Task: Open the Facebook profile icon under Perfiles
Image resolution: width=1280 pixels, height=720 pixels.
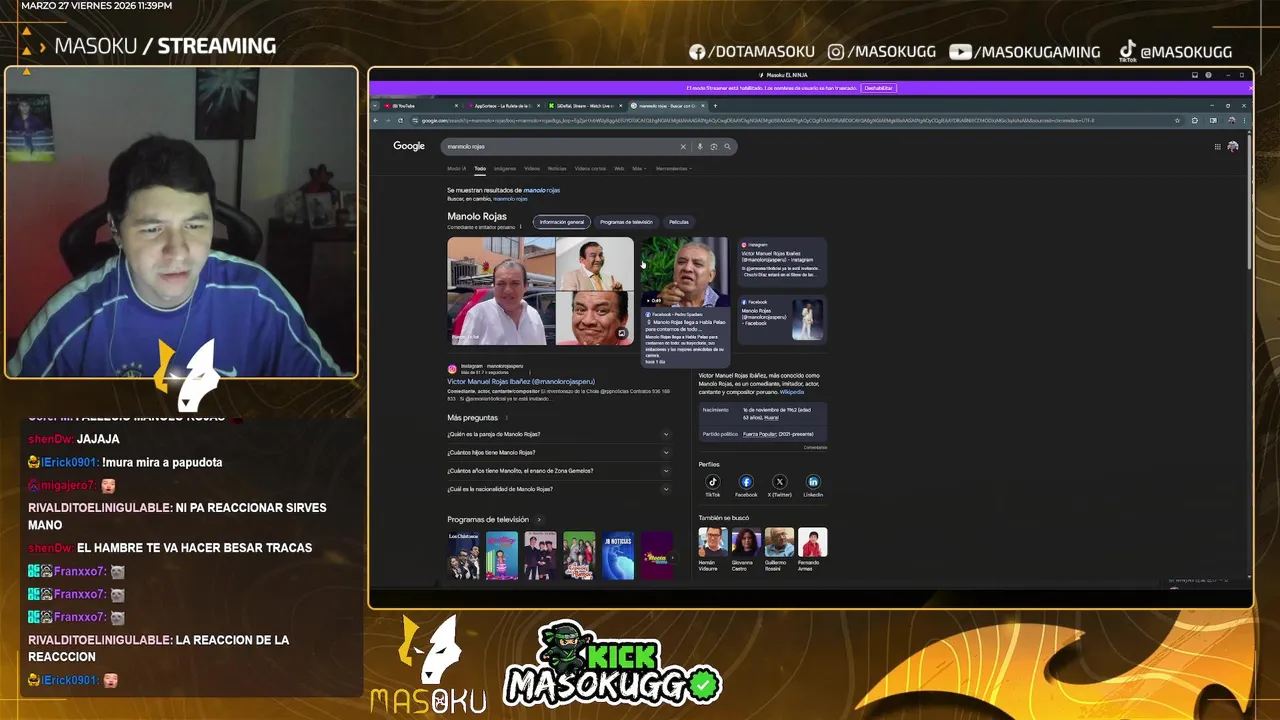Action: [746, 482]
